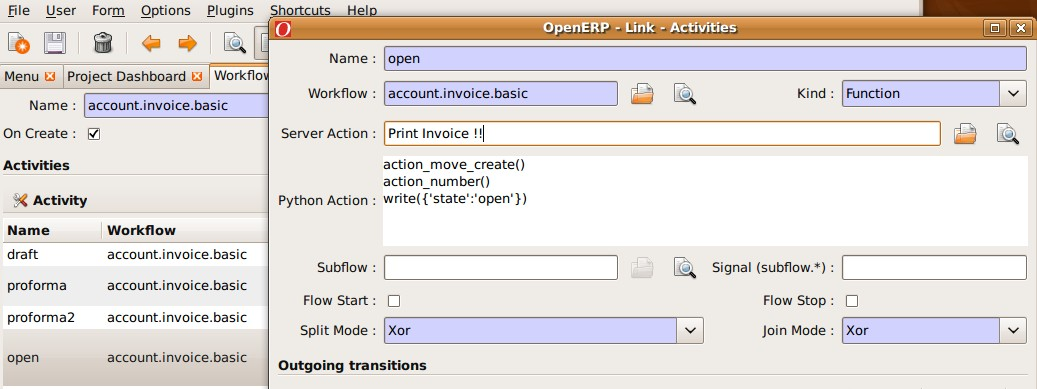Click the New record toolbar icon
Image resolution: width=1037 pixels, height=389 pixels.
pyautogui.click(x=19, y=44)
